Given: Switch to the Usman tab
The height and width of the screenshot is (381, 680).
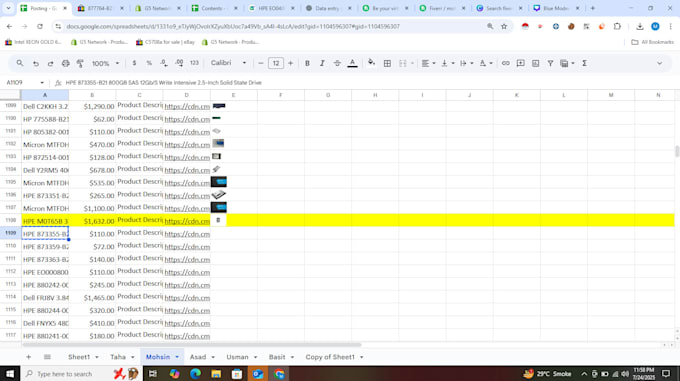Looking at the screenshot, I should 237,357.
